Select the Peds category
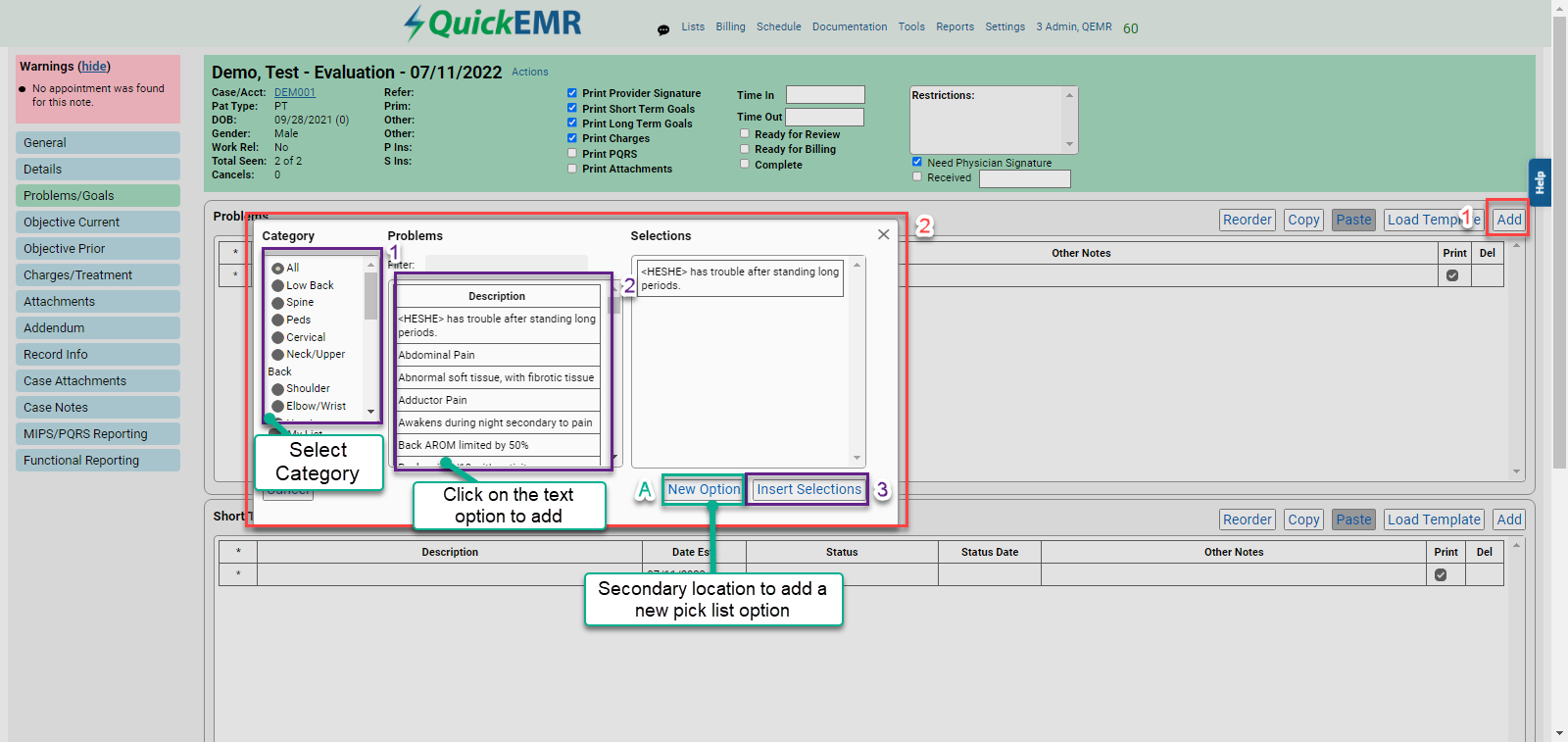The image size is (1568, 742). (277, 321)
